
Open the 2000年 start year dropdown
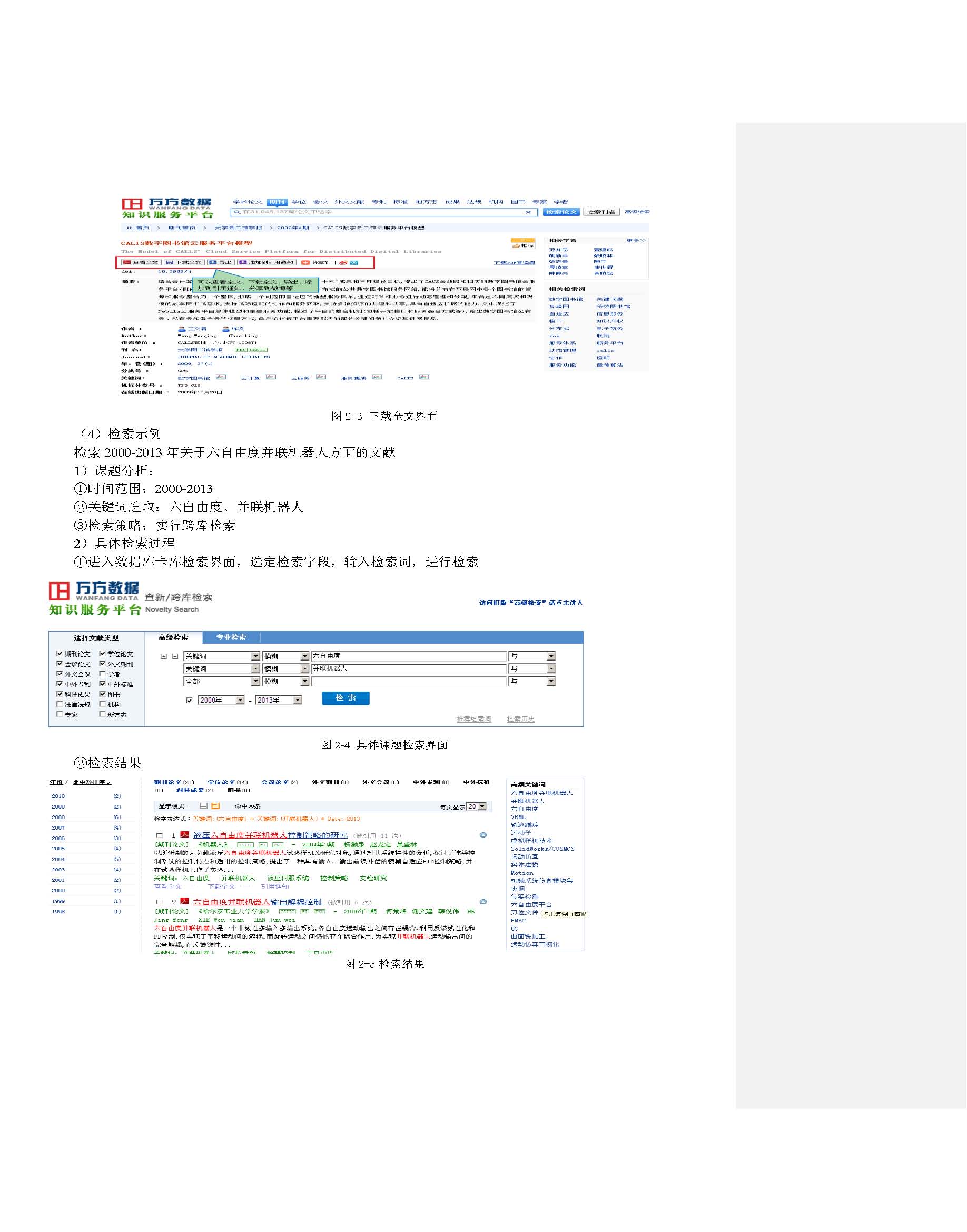(240, 701)
